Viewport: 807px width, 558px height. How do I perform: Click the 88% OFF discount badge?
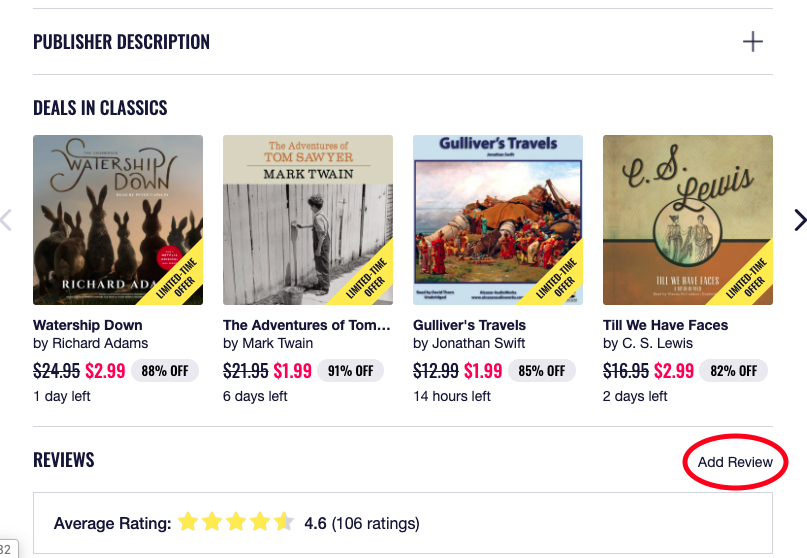coord(166,371)
